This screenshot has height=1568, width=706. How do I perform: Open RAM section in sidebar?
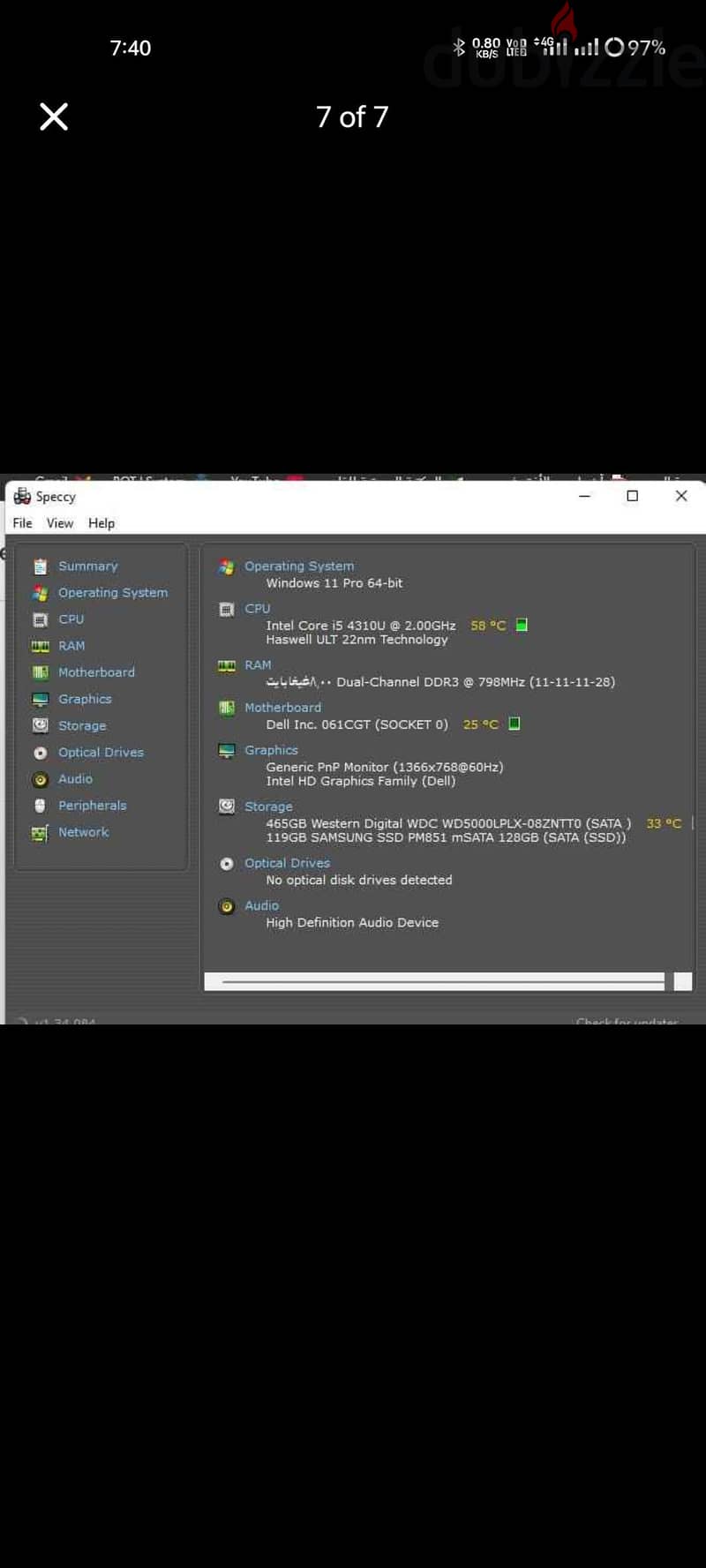(x=72, y=646)
